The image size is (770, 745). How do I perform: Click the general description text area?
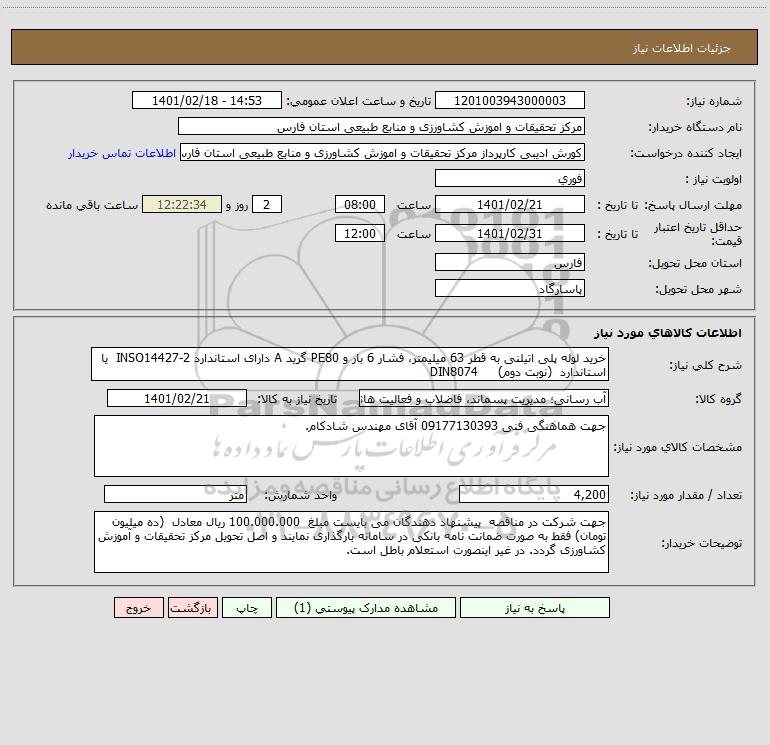[x=350, y=364]
